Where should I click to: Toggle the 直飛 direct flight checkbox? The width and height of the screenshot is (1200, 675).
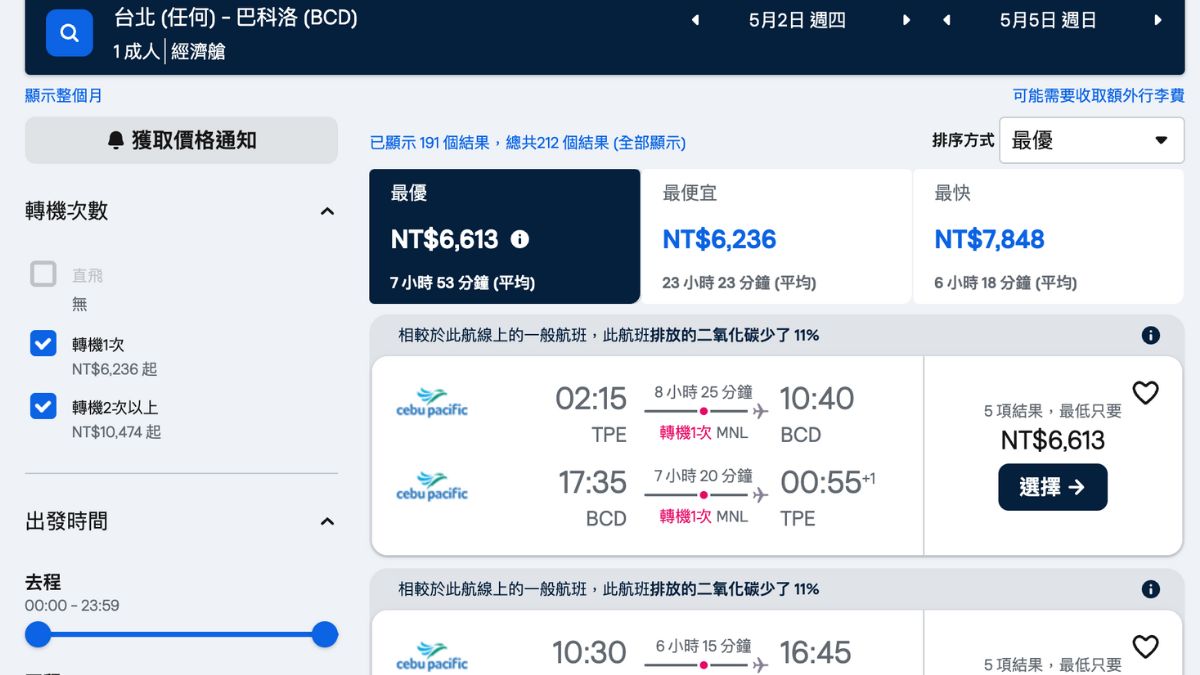click(43, 274)
